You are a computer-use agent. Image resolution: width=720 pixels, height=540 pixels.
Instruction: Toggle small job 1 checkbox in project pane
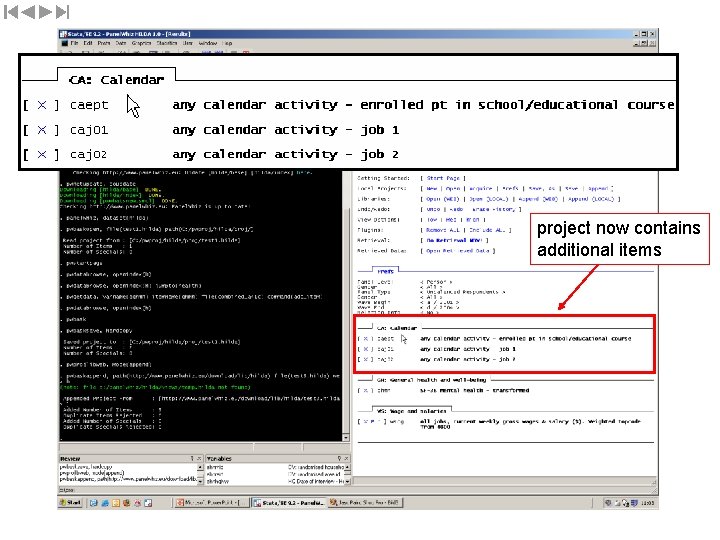366,349
